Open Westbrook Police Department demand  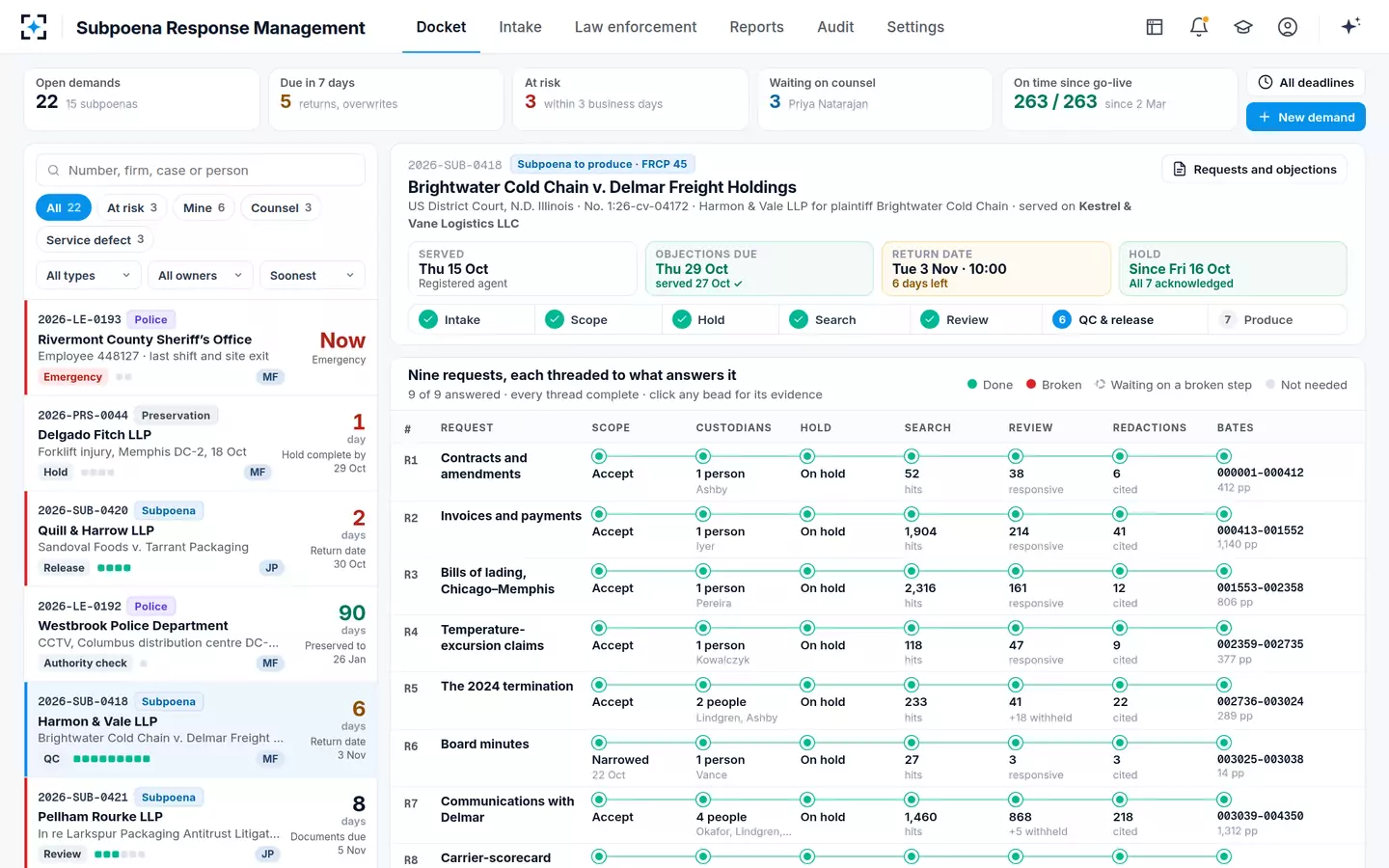(x=201, y=634)
